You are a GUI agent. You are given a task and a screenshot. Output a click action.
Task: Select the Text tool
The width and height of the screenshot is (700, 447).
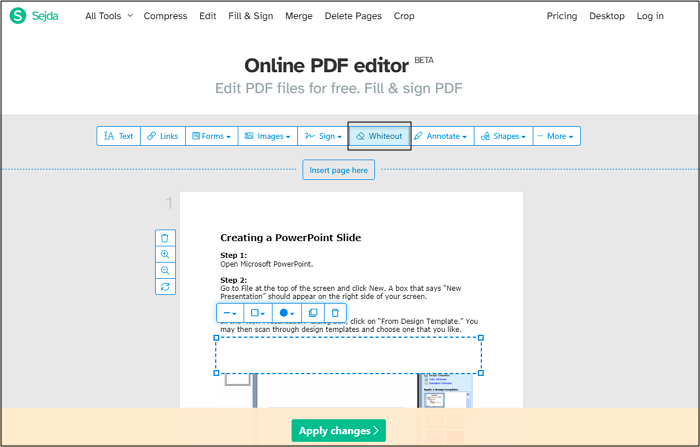119,136
